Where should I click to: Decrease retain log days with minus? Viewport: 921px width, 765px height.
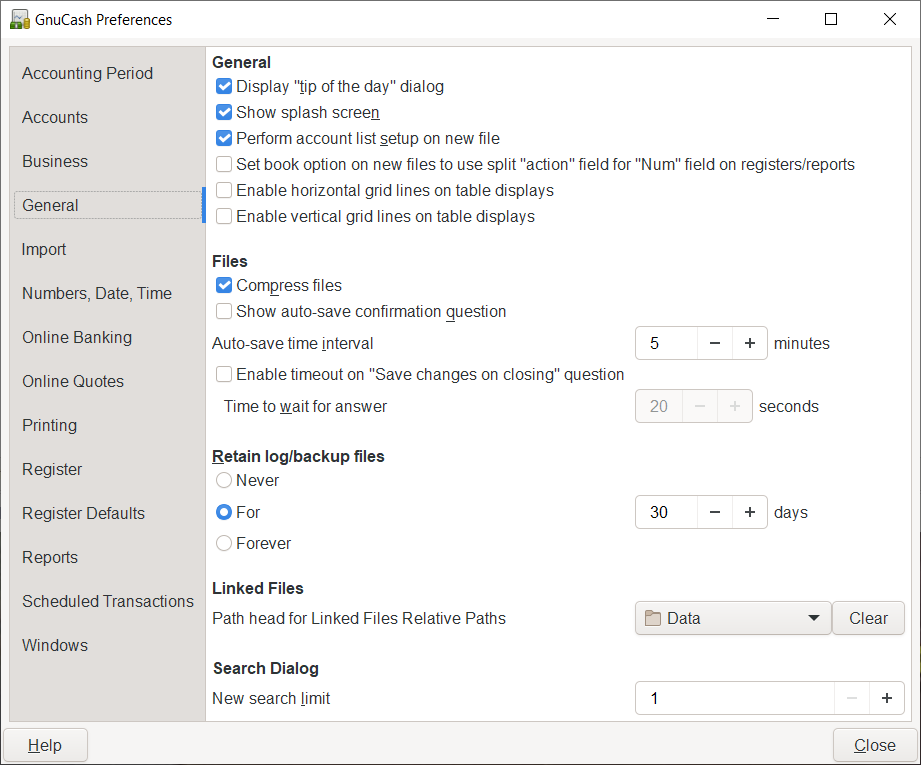(x=715, y=512)
